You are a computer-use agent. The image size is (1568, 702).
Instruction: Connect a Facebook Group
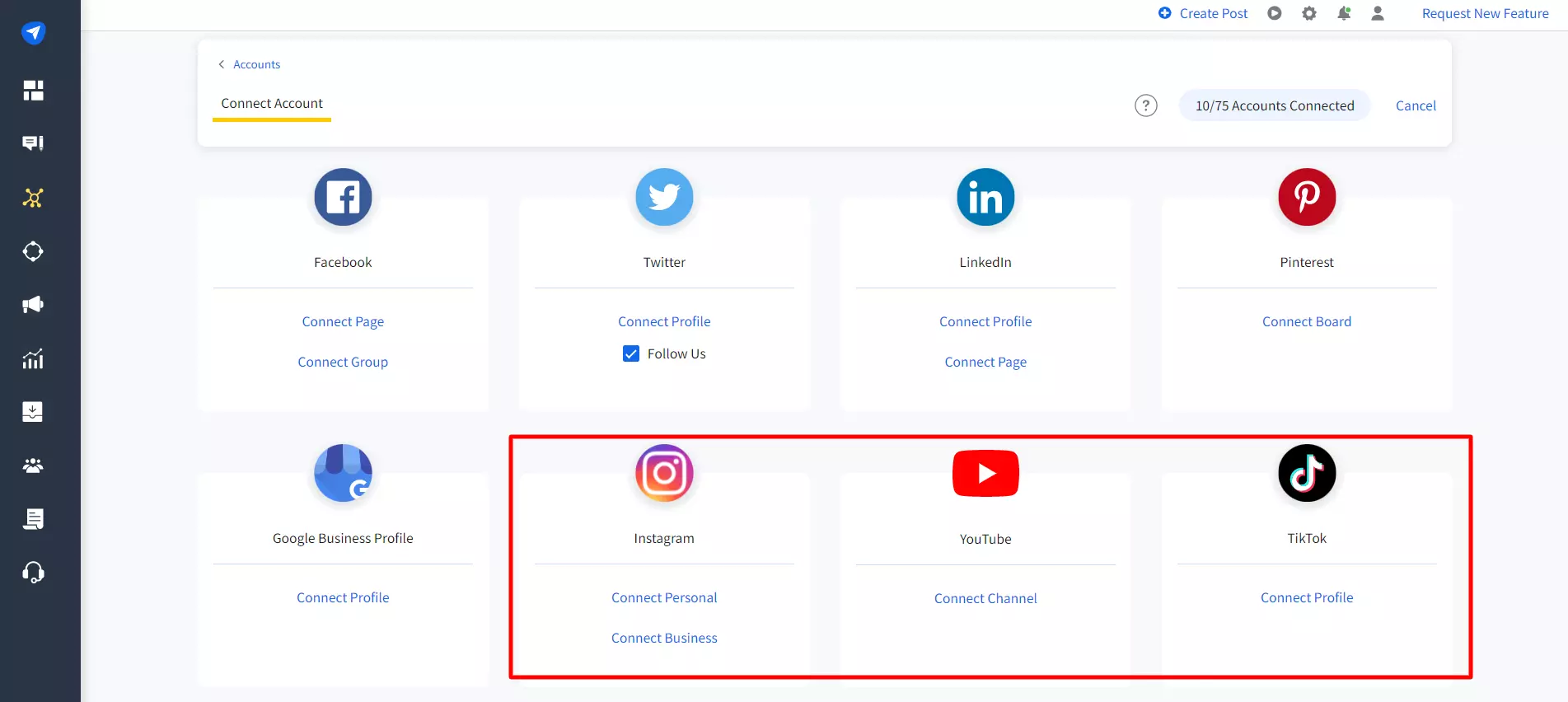coord(343,362)
